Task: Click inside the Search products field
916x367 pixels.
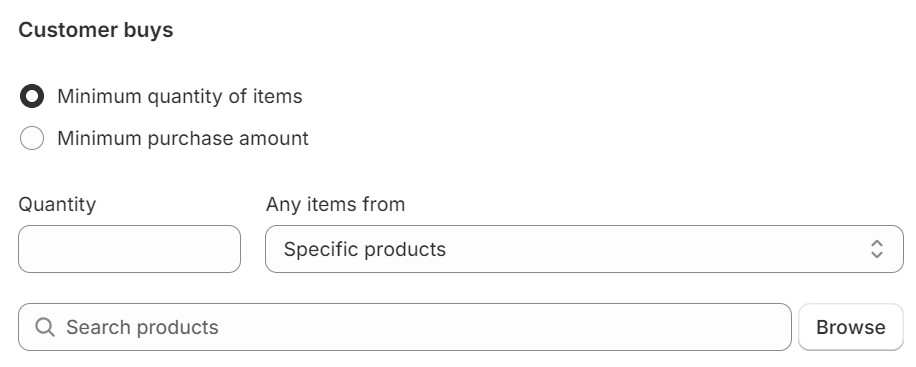Action: 405,327
